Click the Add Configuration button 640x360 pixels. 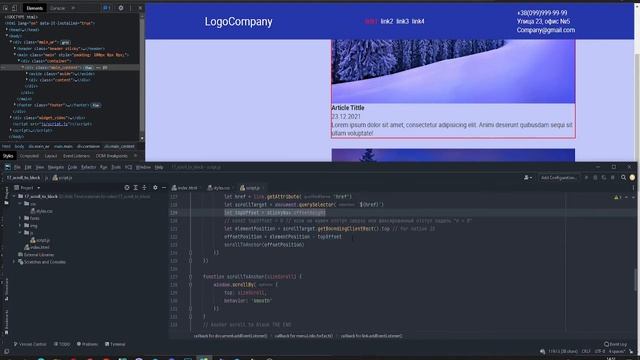click(x=558, y=178)
